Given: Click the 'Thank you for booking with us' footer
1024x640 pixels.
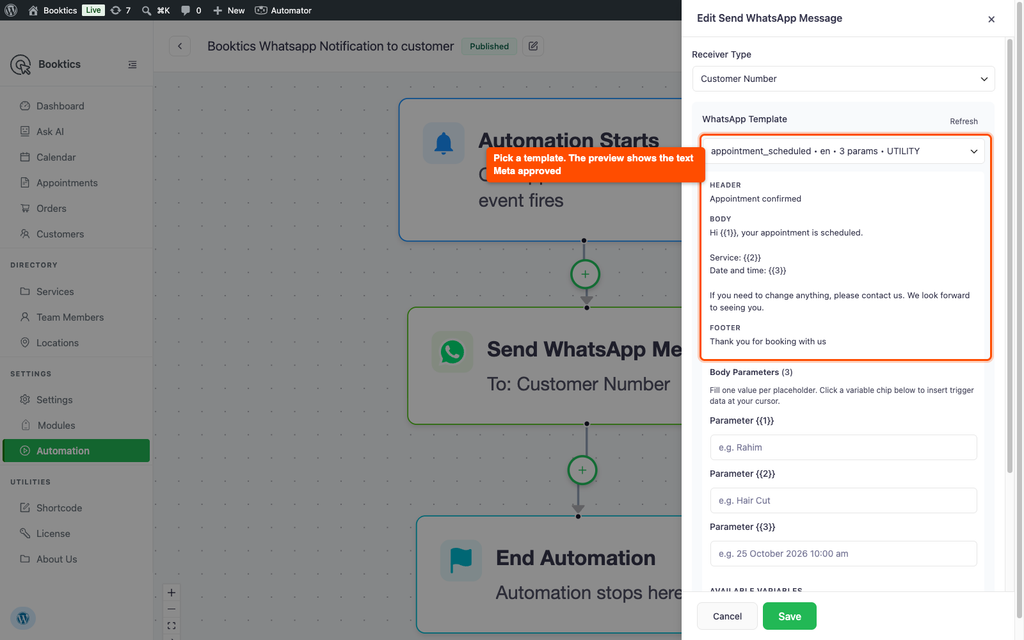Looking at the screenshot, I should point(767,341).
